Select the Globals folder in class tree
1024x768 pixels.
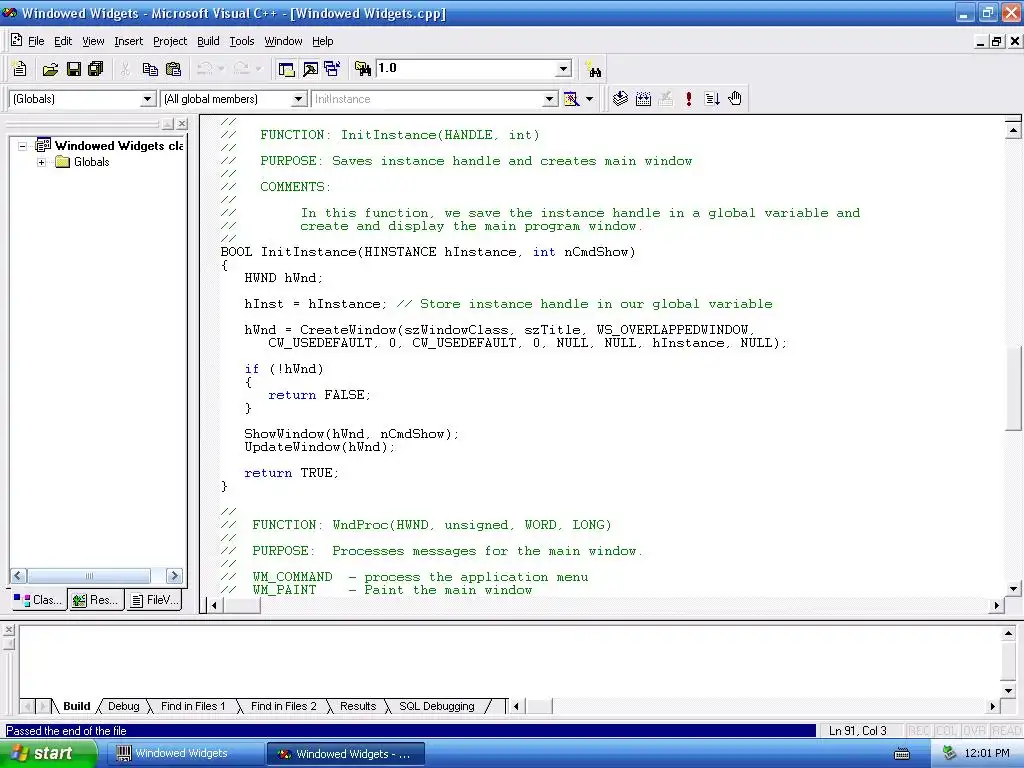pyautogui.click(x=91, y=162)
